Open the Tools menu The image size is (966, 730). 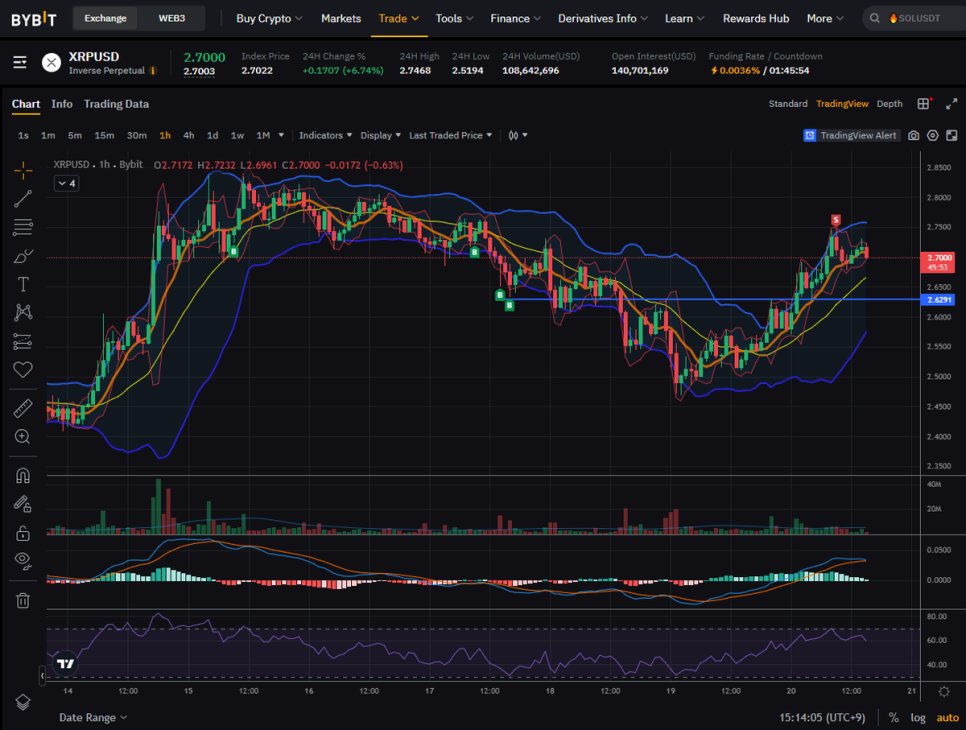point(454,18)
